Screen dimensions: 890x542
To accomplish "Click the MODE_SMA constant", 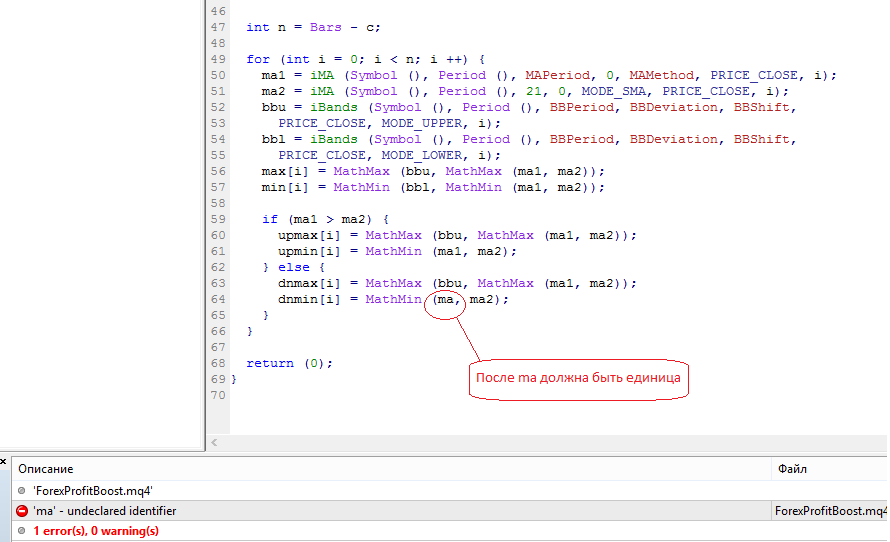I will click(x=614, y=91).
